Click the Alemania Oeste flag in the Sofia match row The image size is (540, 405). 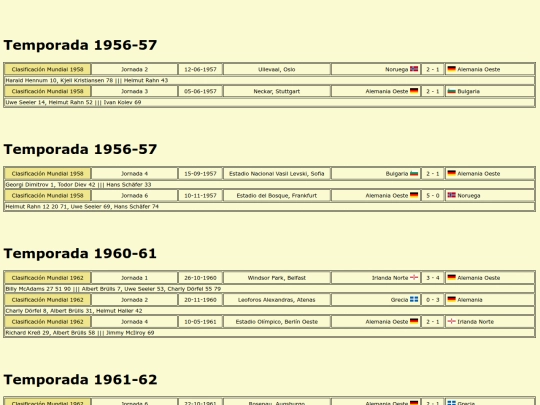click(451, 173)
